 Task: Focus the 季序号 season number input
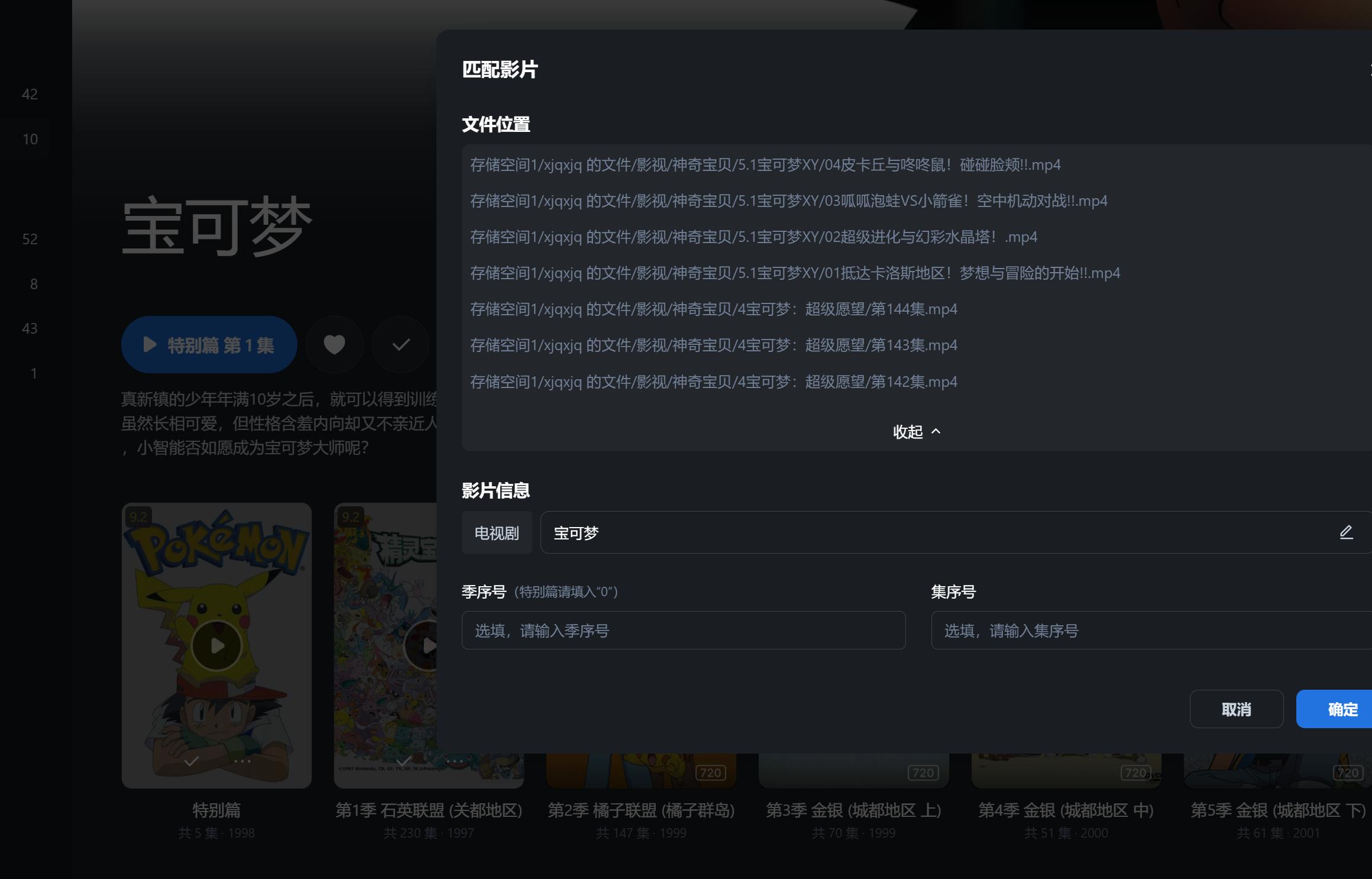point(683,631)
